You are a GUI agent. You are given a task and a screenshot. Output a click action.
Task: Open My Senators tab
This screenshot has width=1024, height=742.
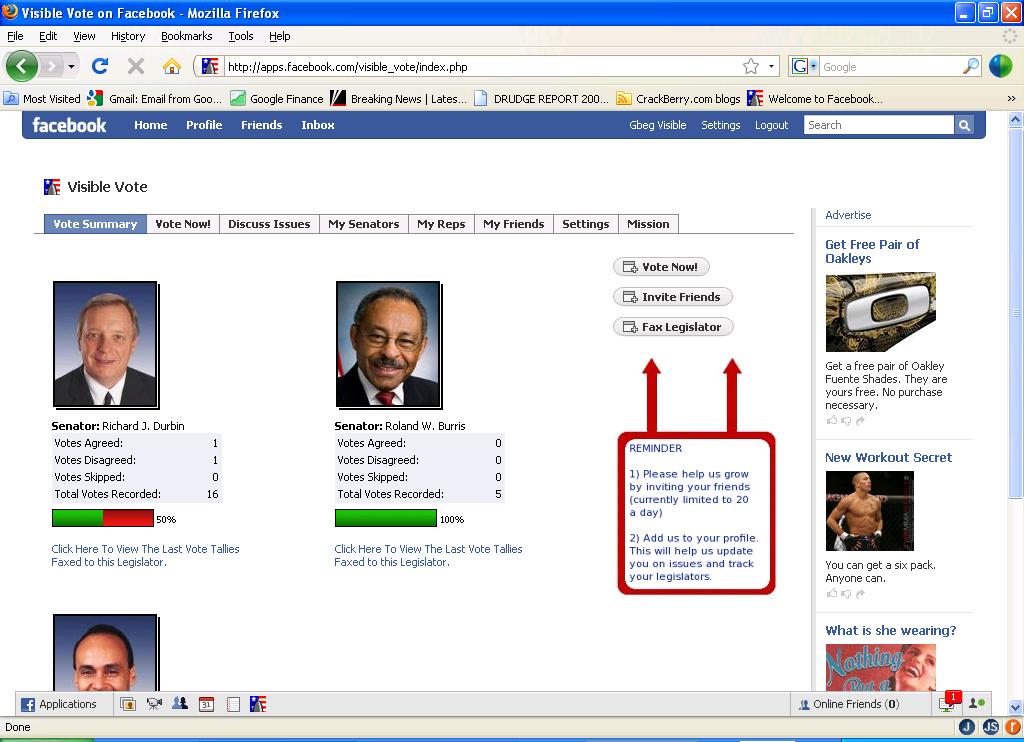point(364,224)
